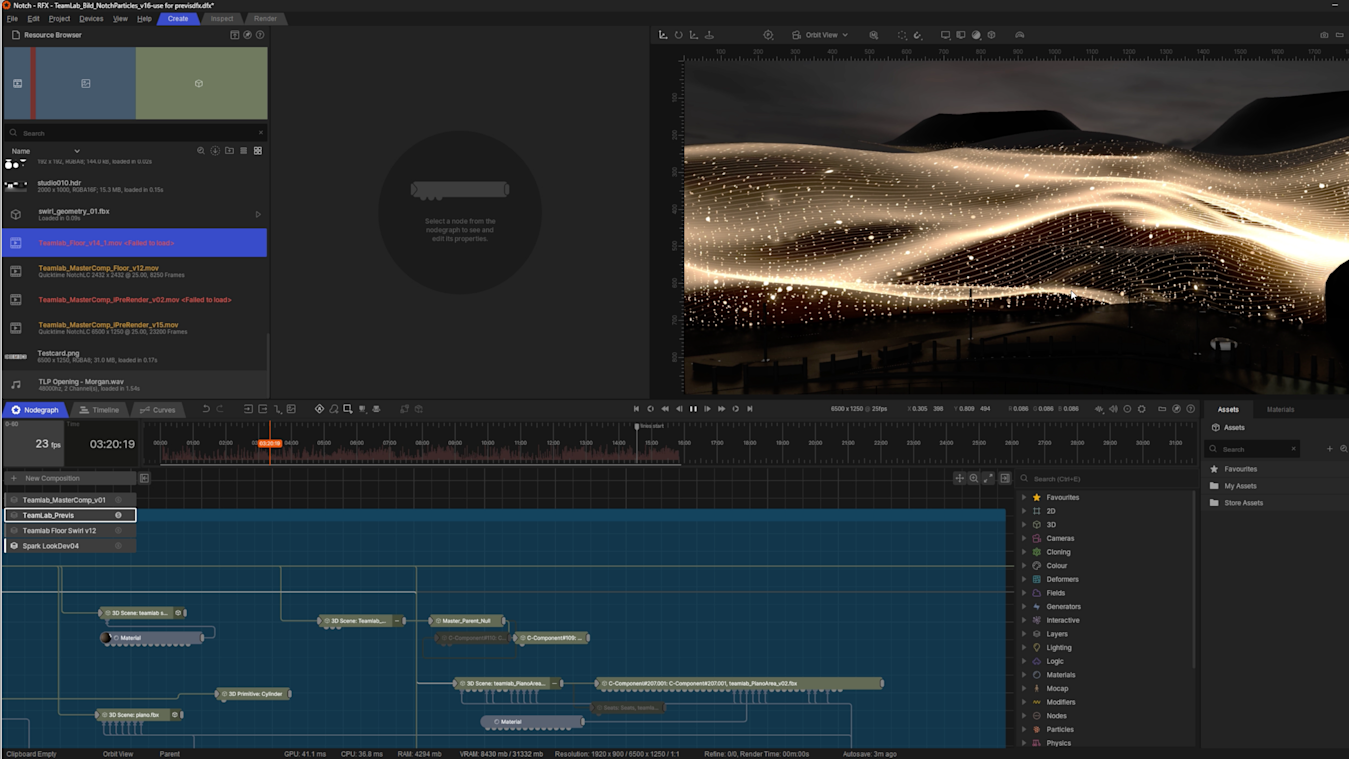Expand the Particles node category
Screen dimensions: 1349x759
coord(1024,730)
